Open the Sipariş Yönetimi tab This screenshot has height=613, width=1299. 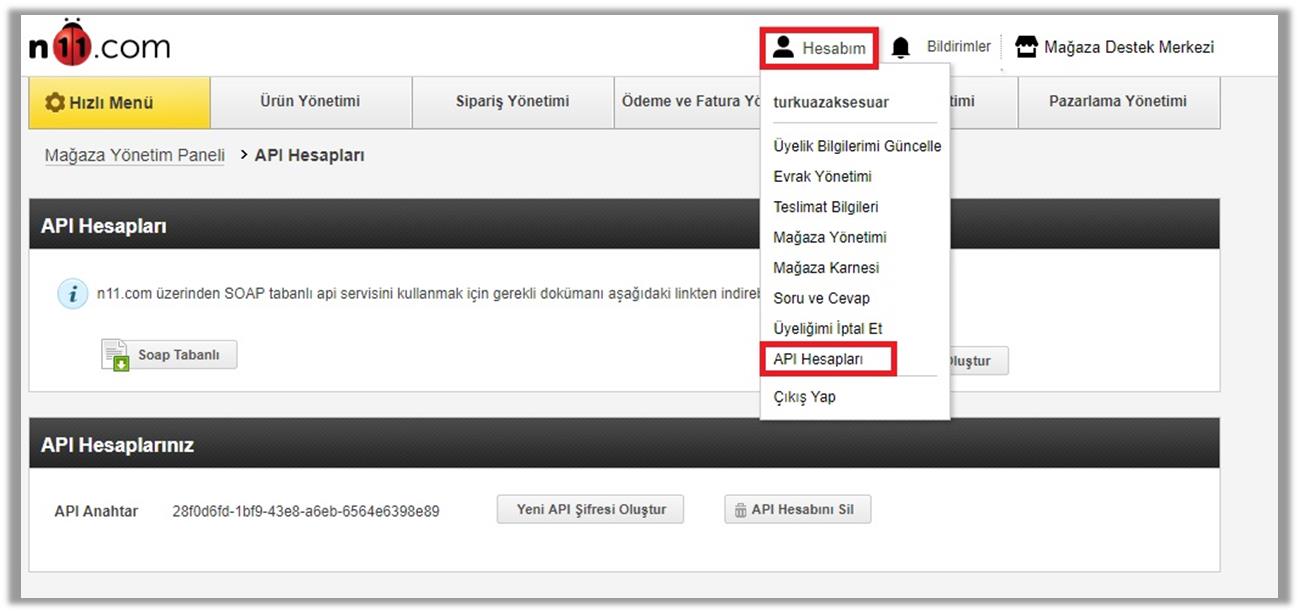point(512,102)
